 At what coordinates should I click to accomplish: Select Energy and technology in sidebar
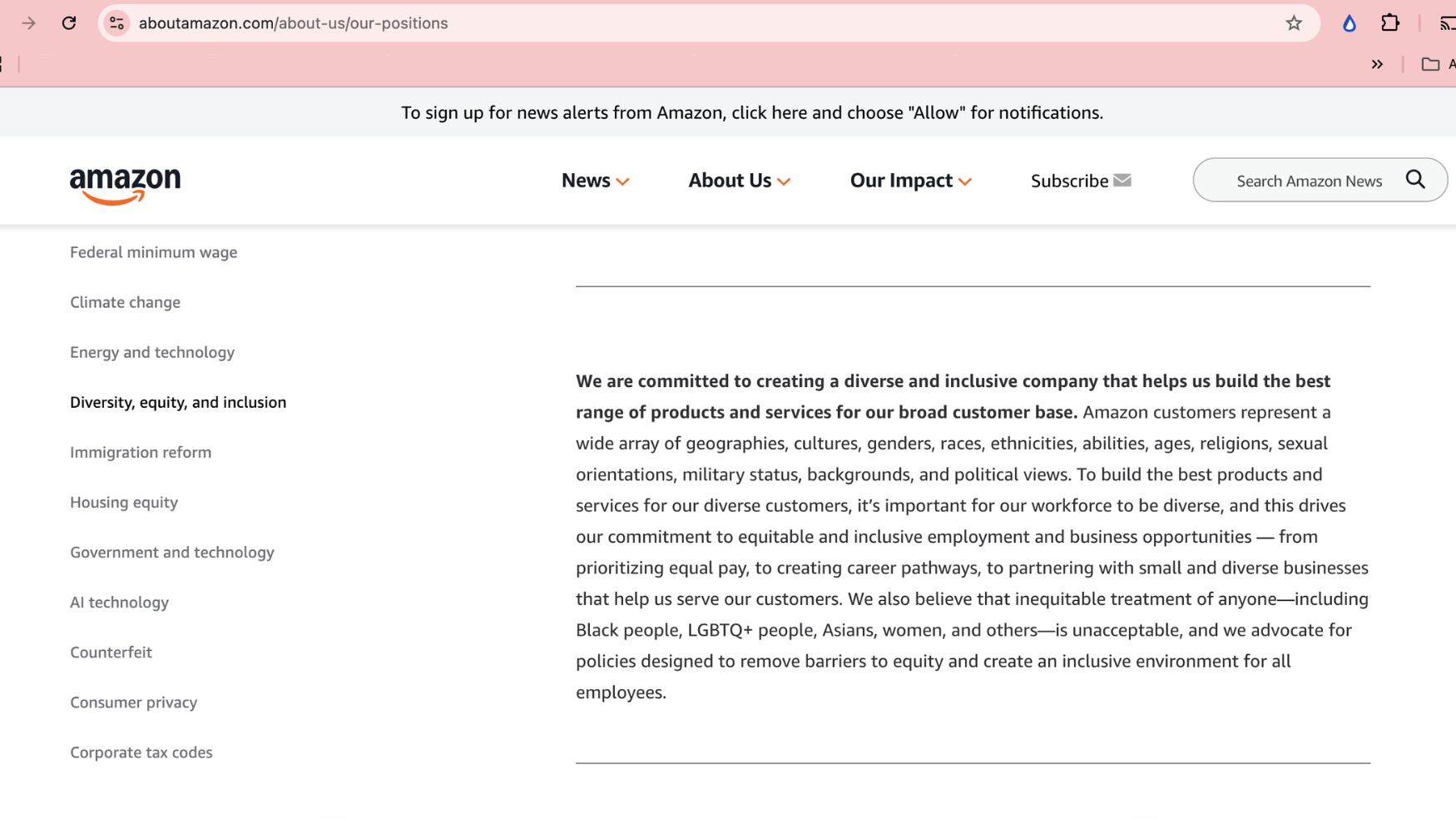coord(152,352)
